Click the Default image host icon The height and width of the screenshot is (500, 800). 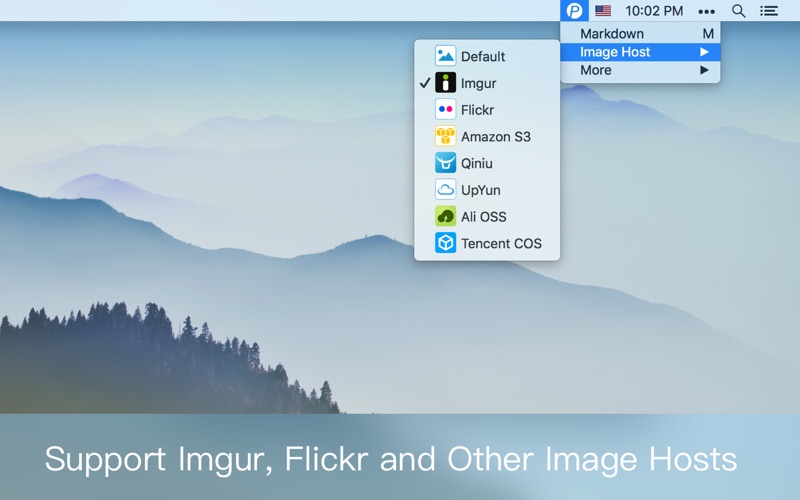pos(445,56)
